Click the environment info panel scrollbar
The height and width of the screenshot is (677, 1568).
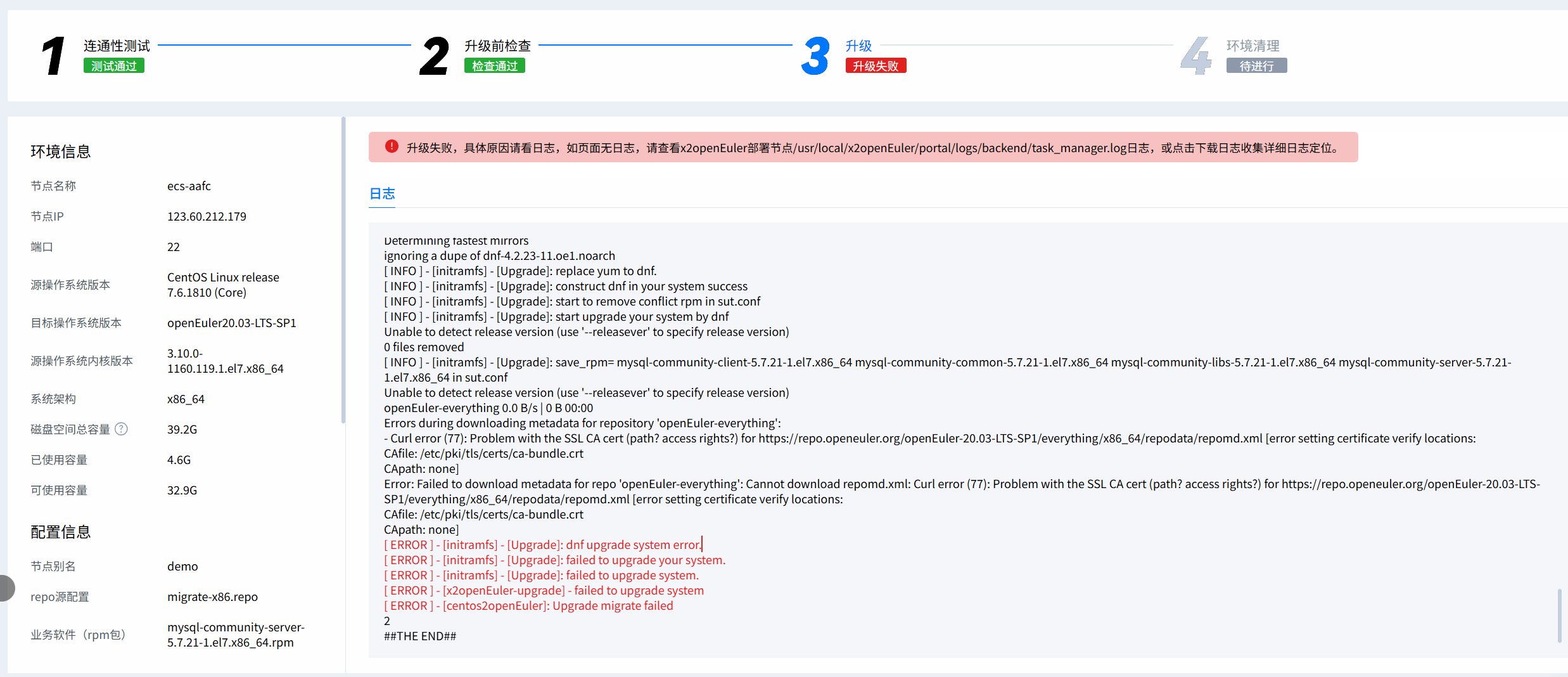tap(343, 269)
